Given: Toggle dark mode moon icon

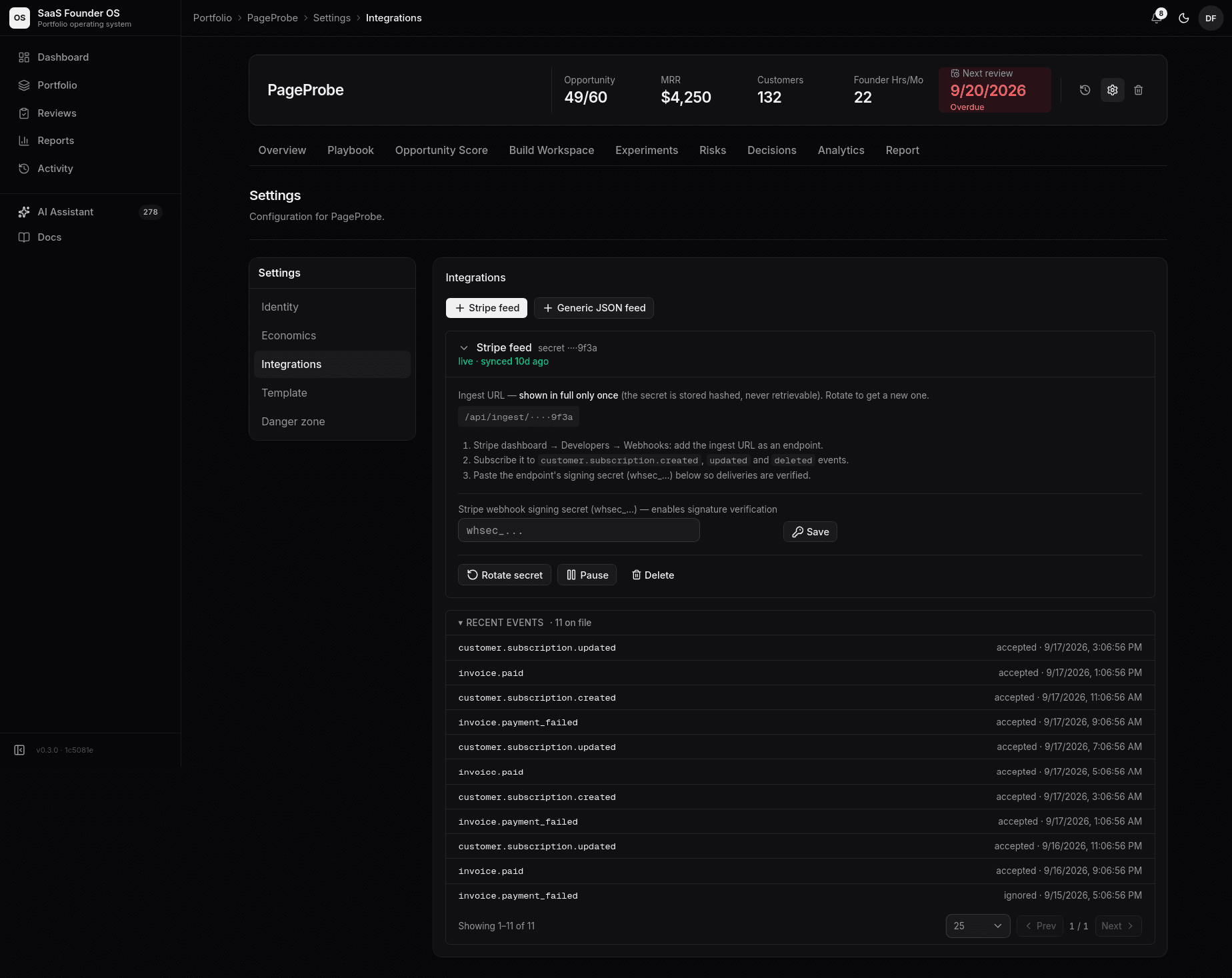Looking at the screenshot, I should click(x=1184, y=18).
